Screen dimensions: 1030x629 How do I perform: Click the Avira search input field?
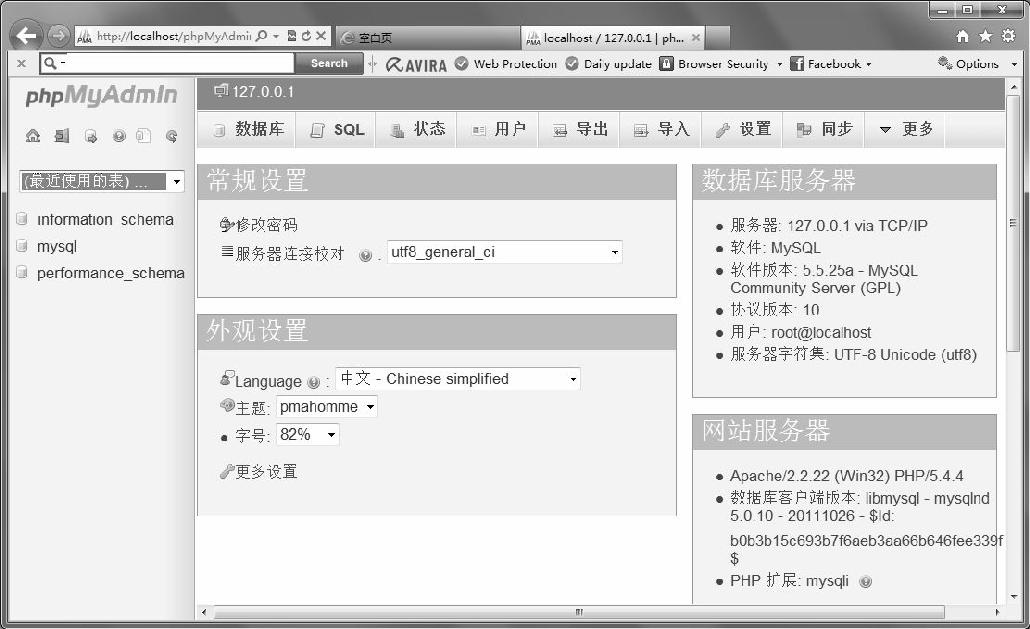tap(167, 63)
